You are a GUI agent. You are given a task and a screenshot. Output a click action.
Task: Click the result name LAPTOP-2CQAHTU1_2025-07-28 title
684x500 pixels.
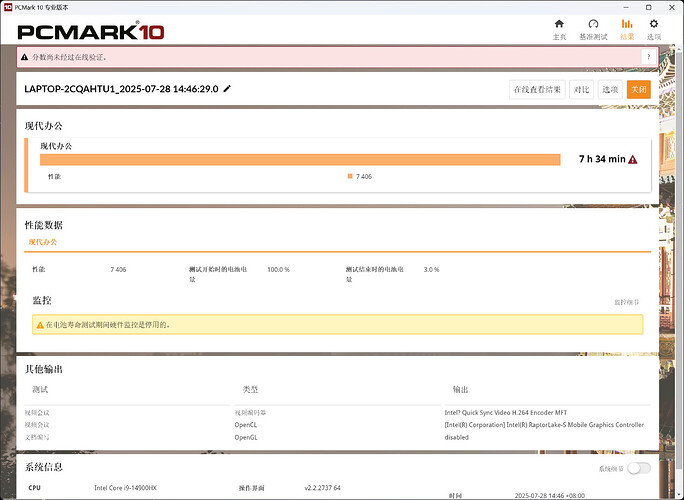point(121,89)
